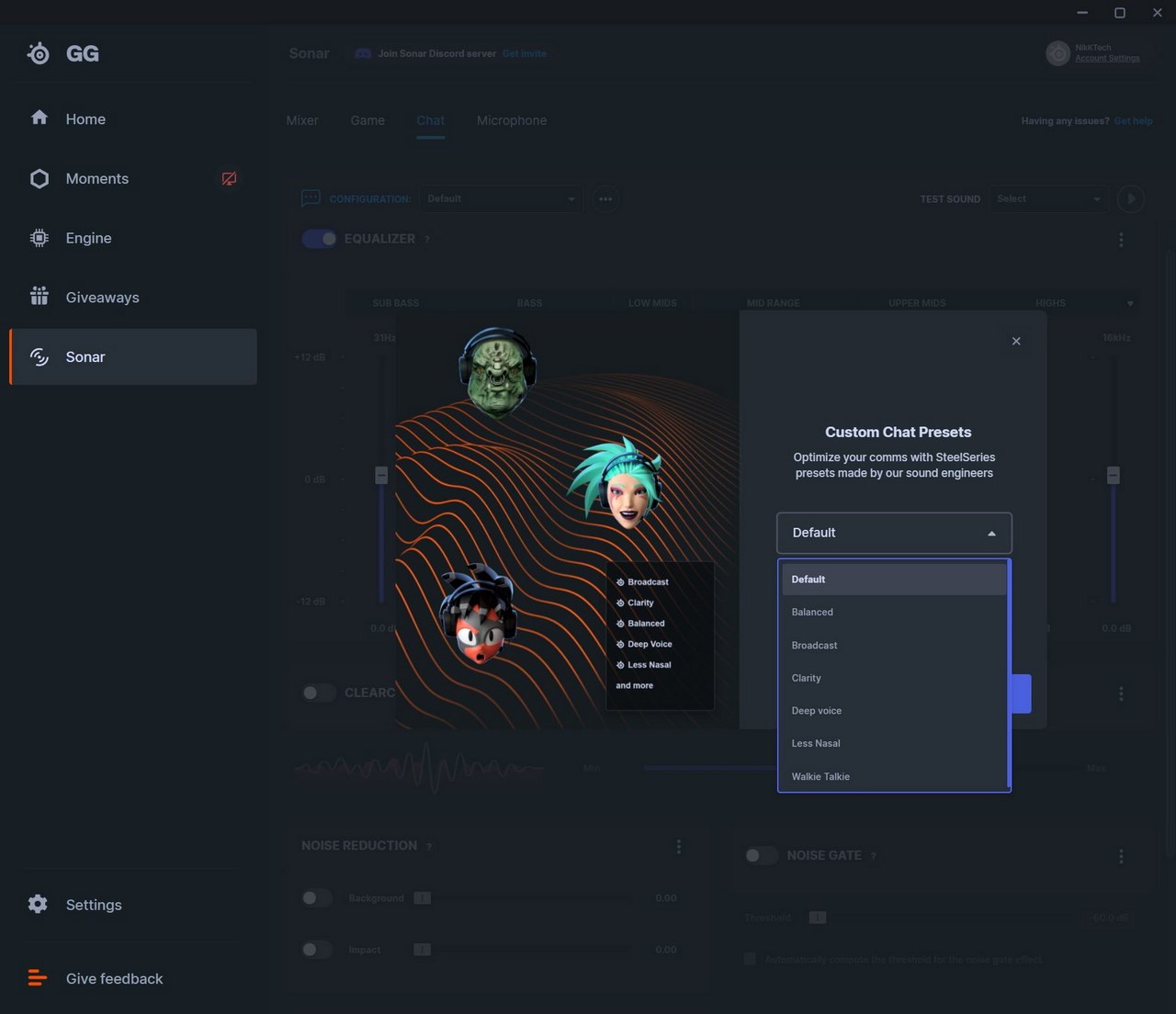Image resolution: width=1176 pixels, height=1014 pixels.
Task: Enable Impact noise reduction toggle
Action: point(317,949)
